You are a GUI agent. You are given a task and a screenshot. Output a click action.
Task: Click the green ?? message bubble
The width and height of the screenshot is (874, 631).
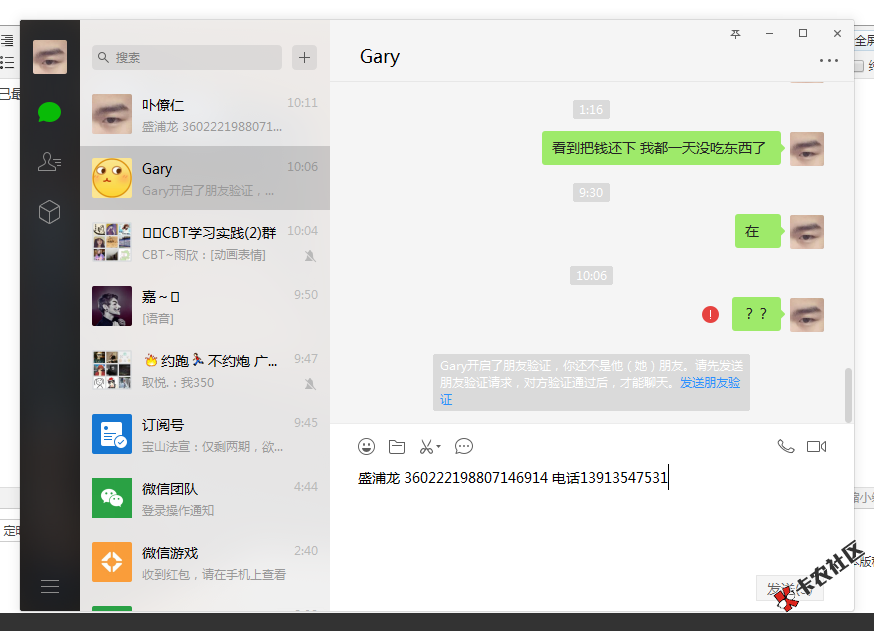tap(756, 314)
